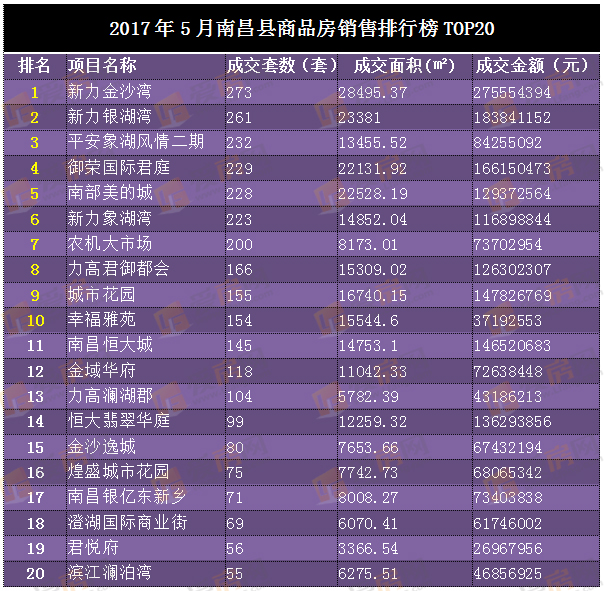Click the units value 166
This screenshot has height=591, width=604.
tap(239, 270)
